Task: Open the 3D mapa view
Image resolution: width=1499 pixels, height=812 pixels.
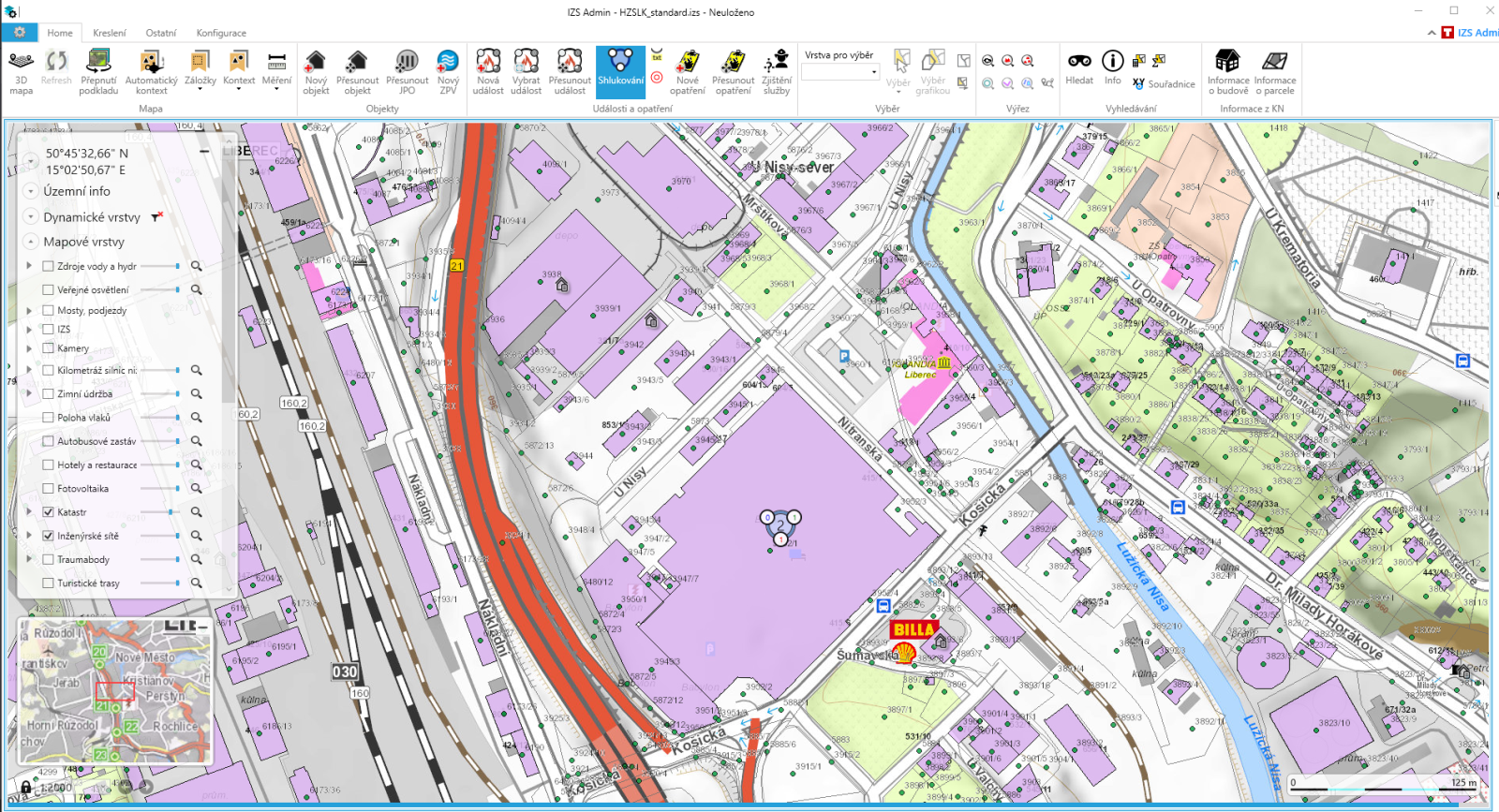Action: (x=21, y=72)
